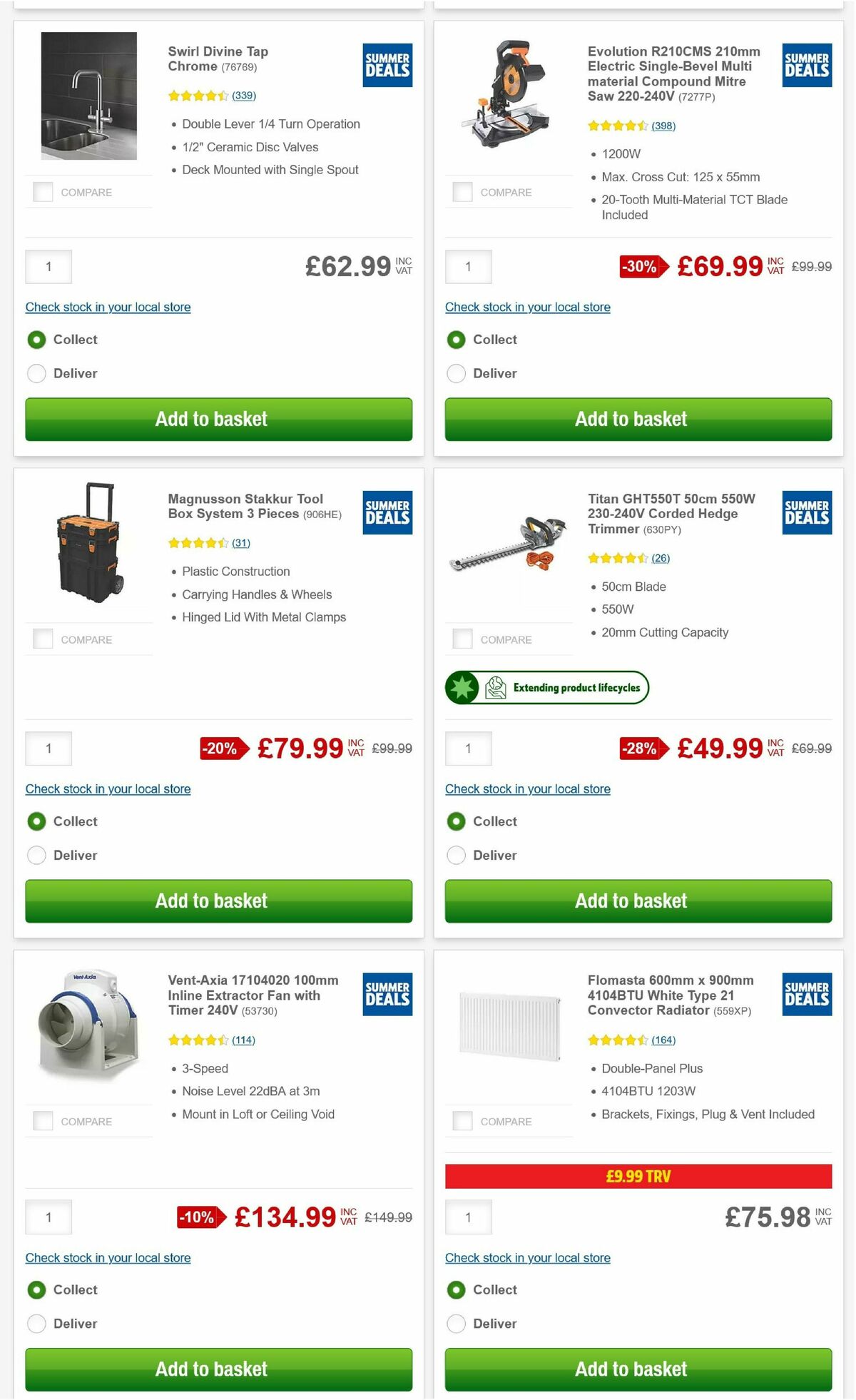The width and height of the screenshot is (856, 1400).
Task: Click the -30% discount tag on the Mitre Saw
Action: (x=639, y=268)
